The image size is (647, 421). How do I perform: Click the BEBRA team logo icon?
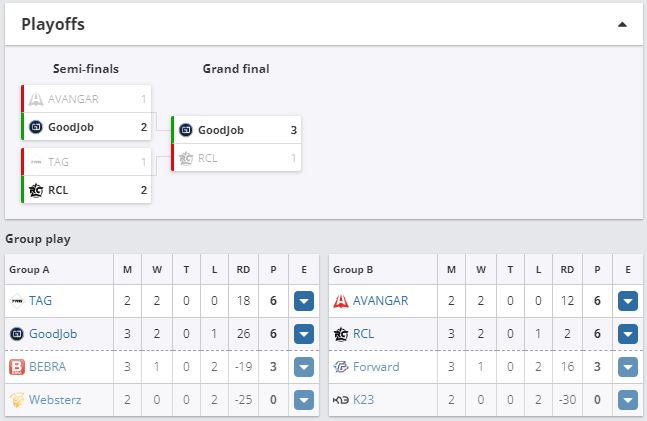point(17,367)
